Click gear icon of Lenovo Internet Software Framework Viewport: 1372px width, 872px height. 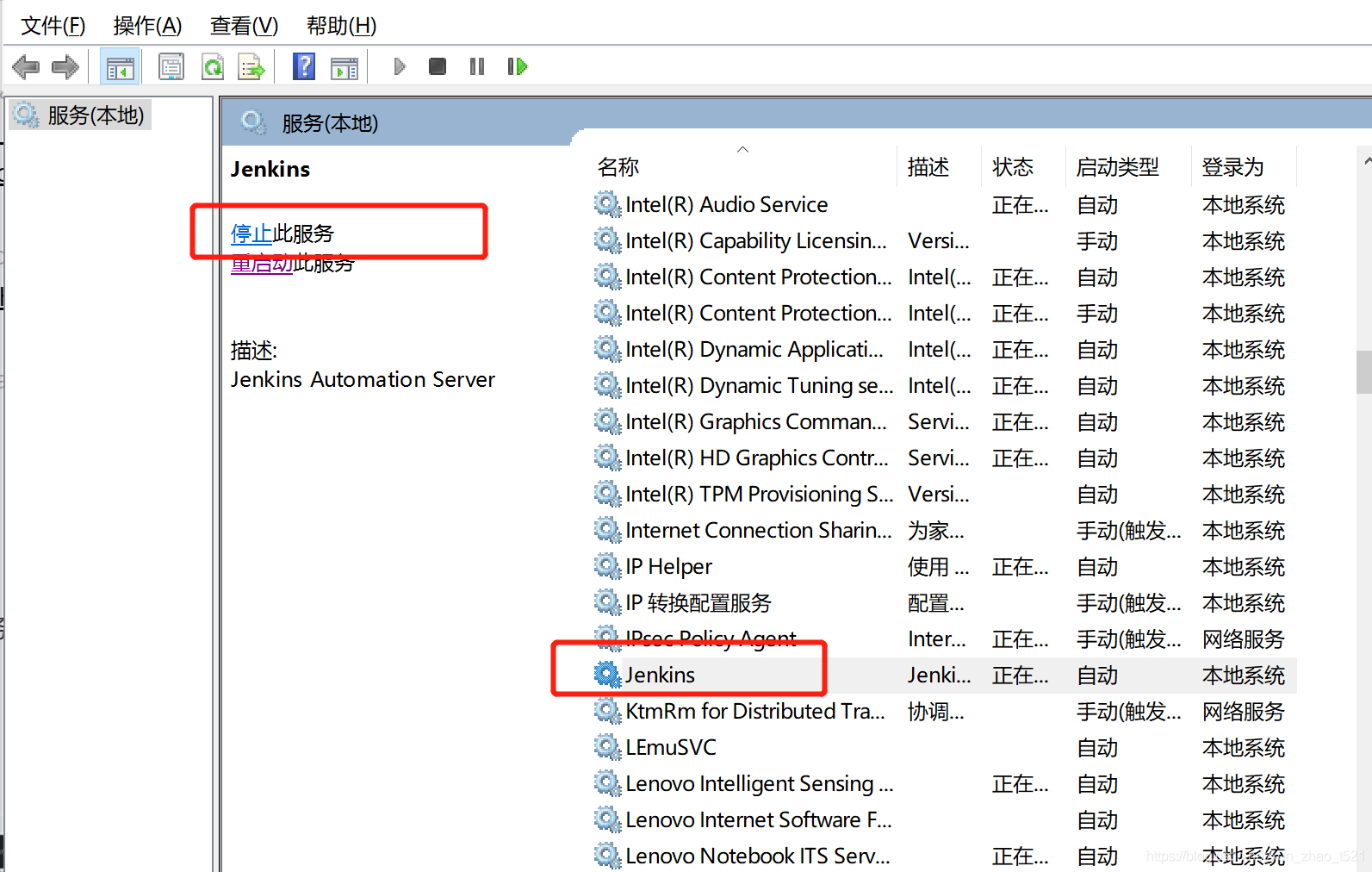tap(607, 819)
